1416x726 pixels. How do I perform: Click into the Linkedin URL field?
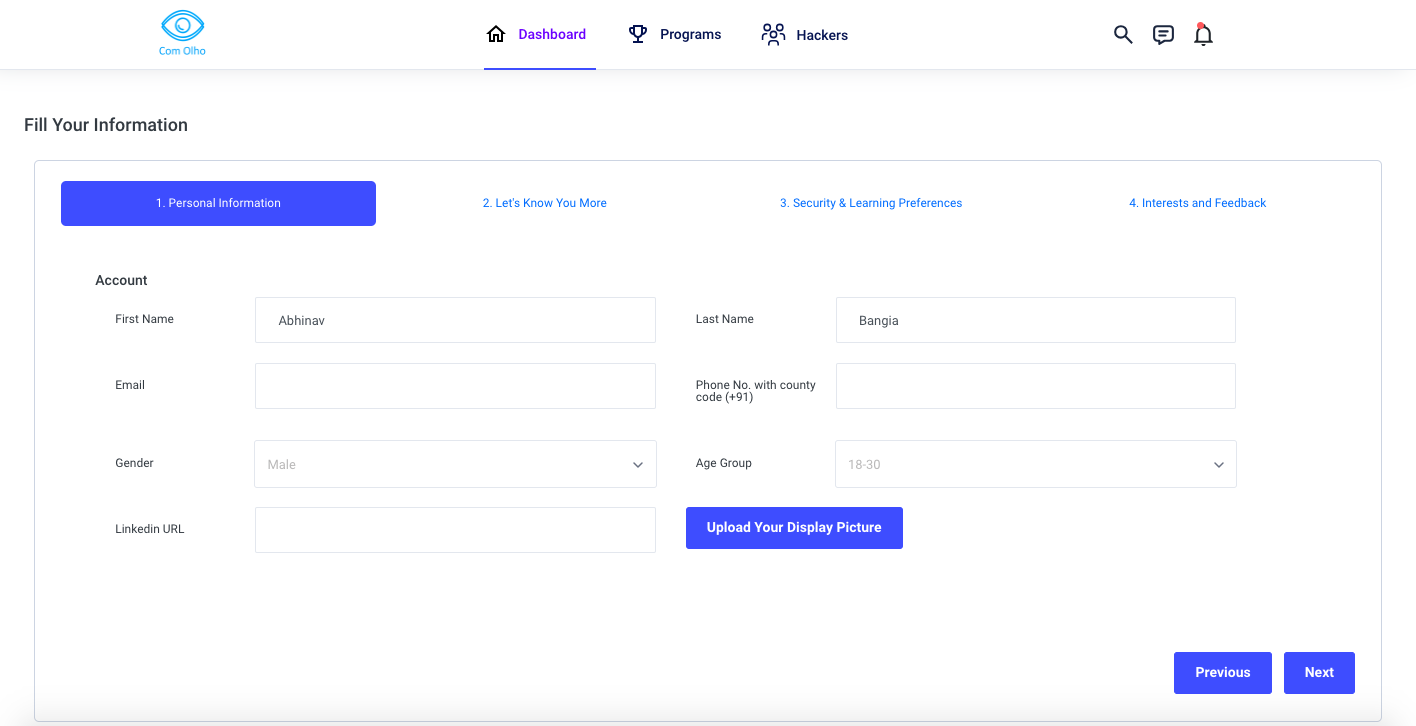point(455,530)
